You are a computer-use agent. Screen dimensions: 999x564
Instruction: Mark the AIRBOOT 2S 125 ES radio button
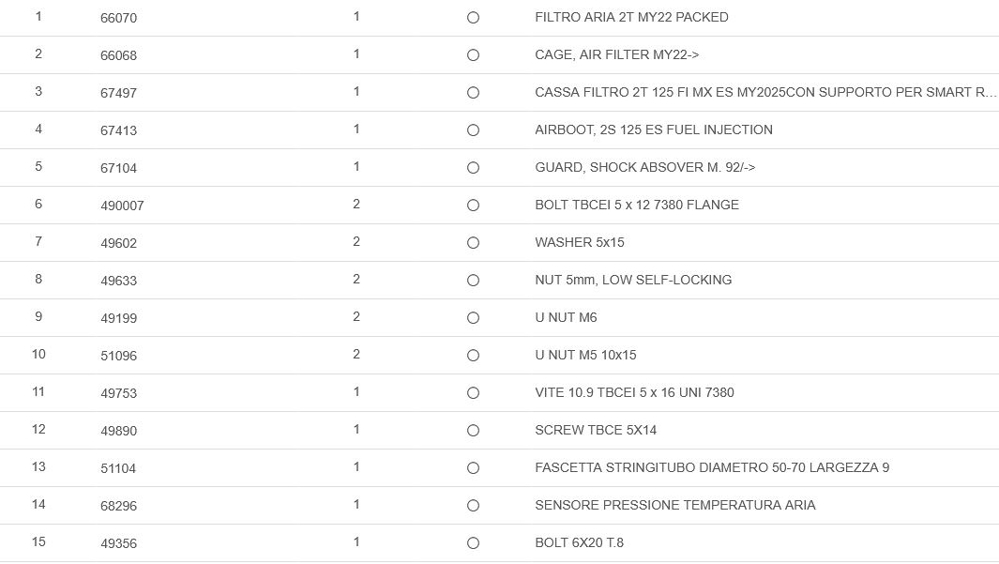[473, 130]
